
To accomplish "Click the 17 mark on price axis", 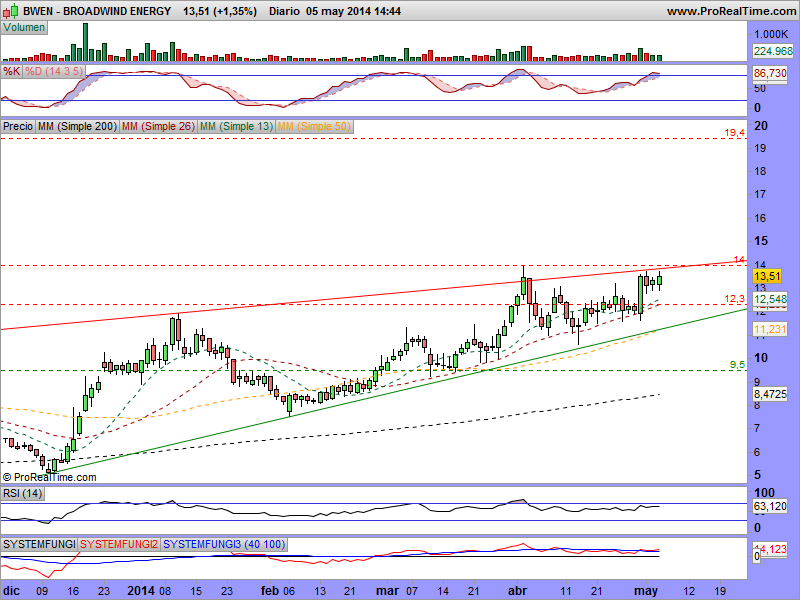I will pyautogui.click(x=760, y=194).
